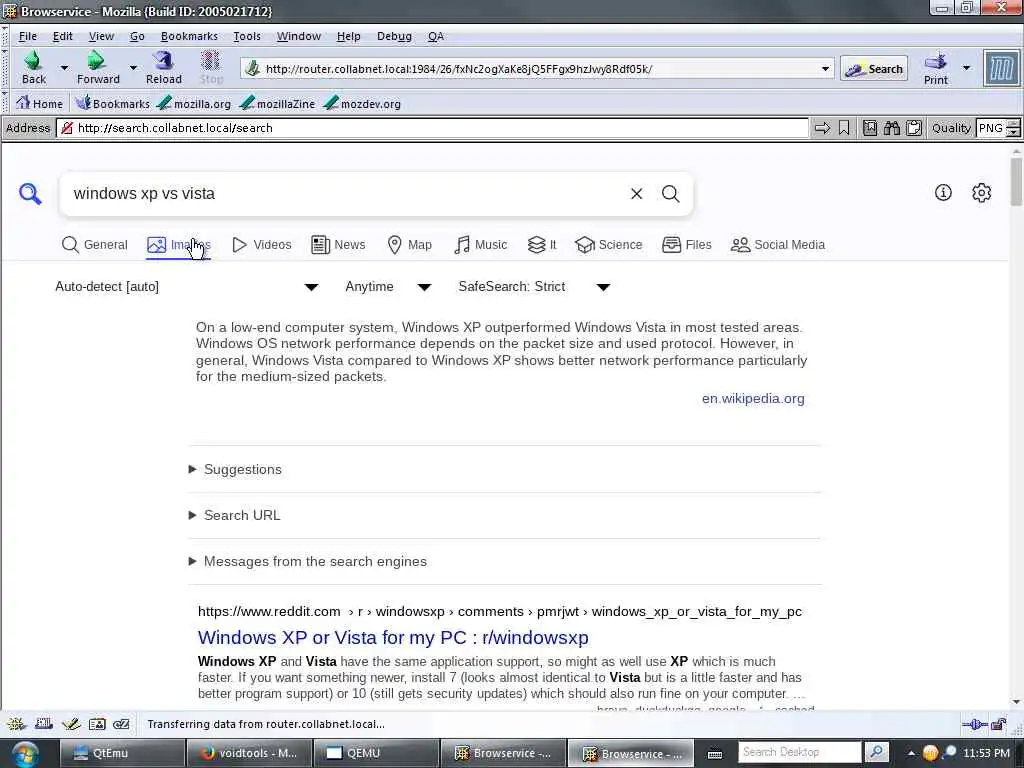The image size is (1024, 768).
Task: Click the taskbar keyboard icon
Action: [715, 754]
